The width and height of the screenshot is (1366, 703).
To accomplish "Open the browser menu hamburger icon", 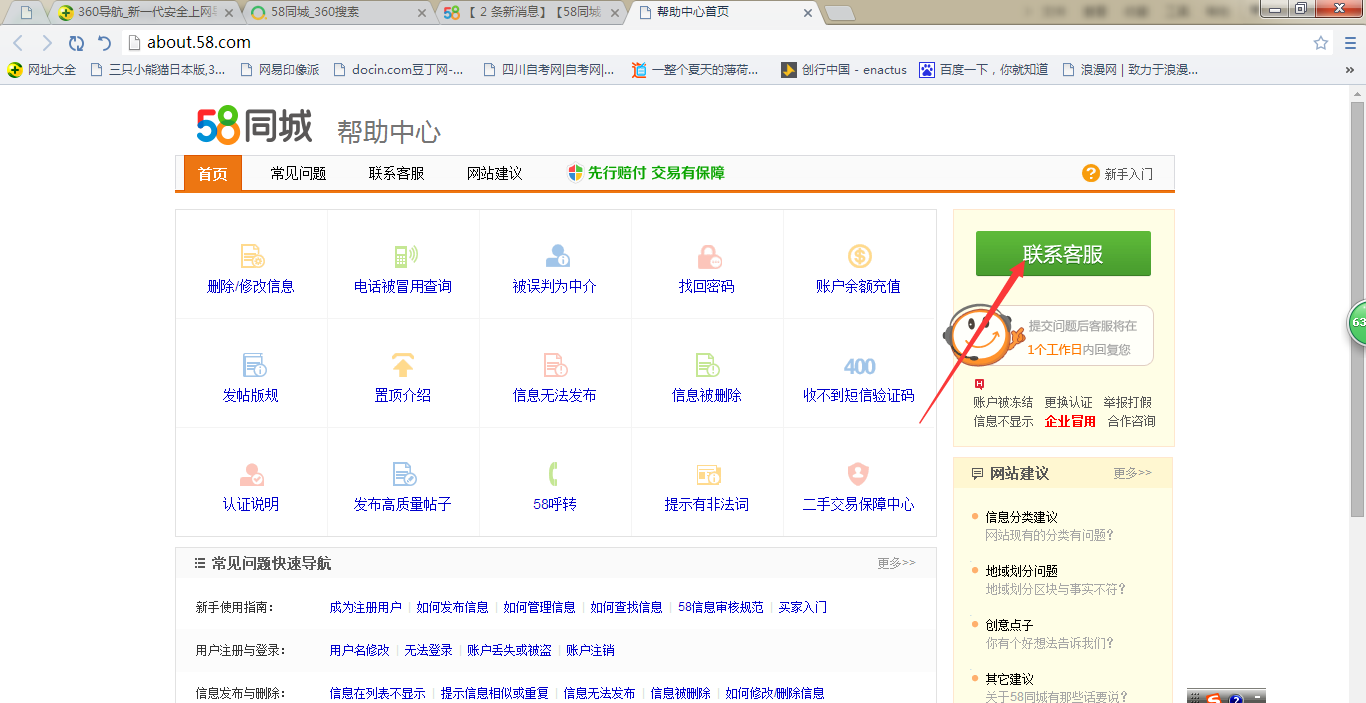I will pyautogui.click(x=1349, y=43).
